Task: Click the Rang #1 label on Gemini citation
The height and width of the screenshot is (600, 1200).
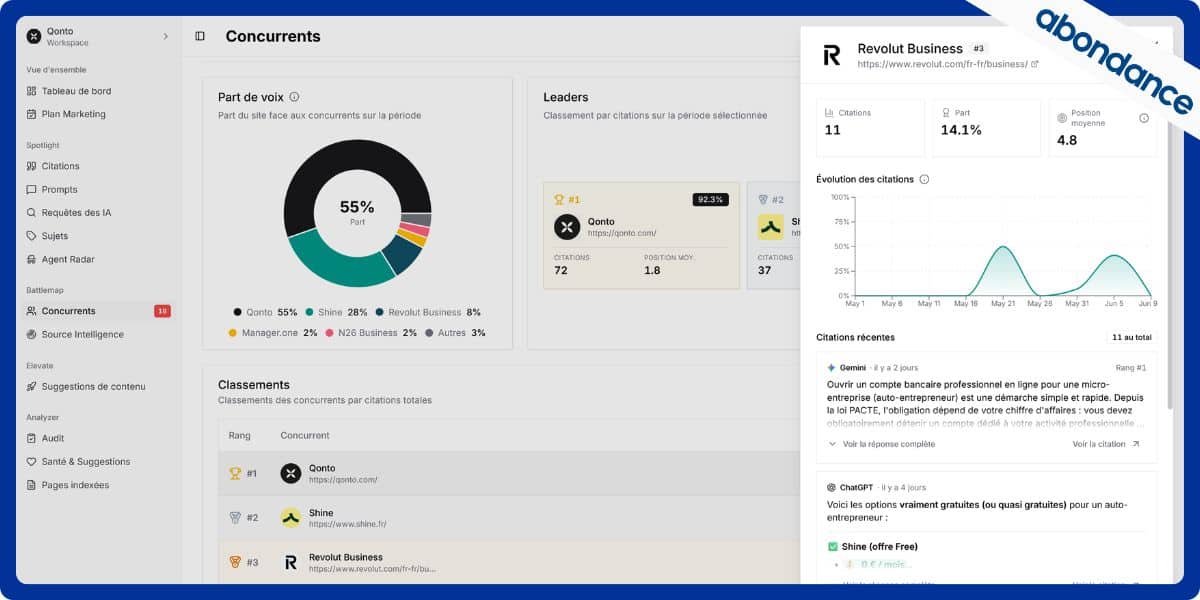Action: 1130,368
